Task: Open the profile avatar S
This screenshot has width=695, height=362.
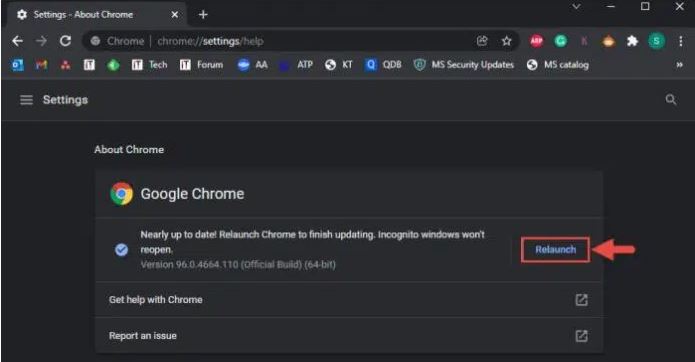Action: click(656, 41)
